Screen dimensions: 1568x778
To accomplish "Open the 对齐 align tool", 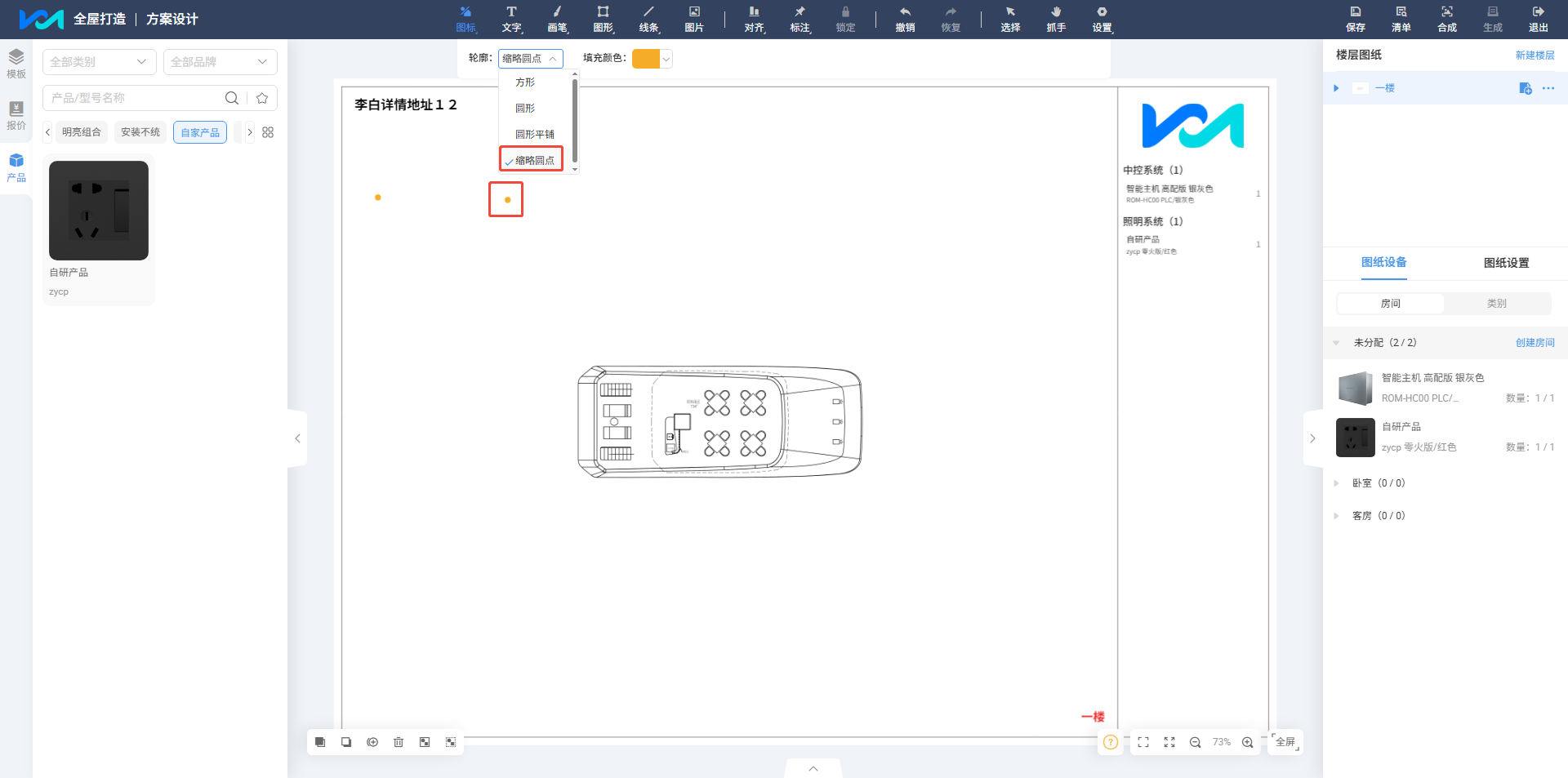I will coord(755,19).
